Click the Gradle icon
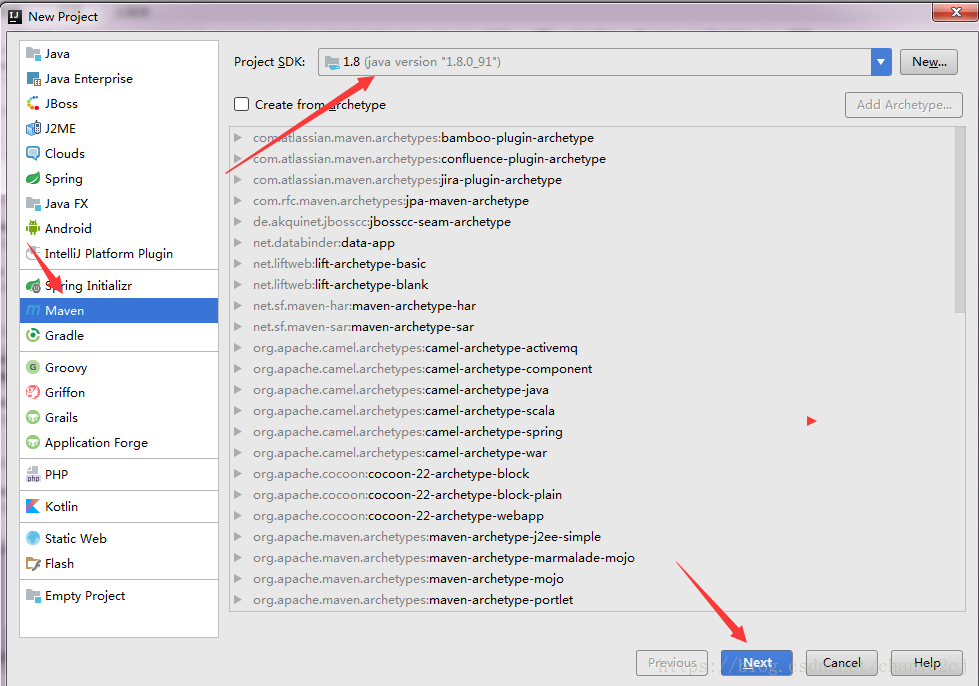Image resolution: width=979 pixels, height=686 pixels. [33, 336]
